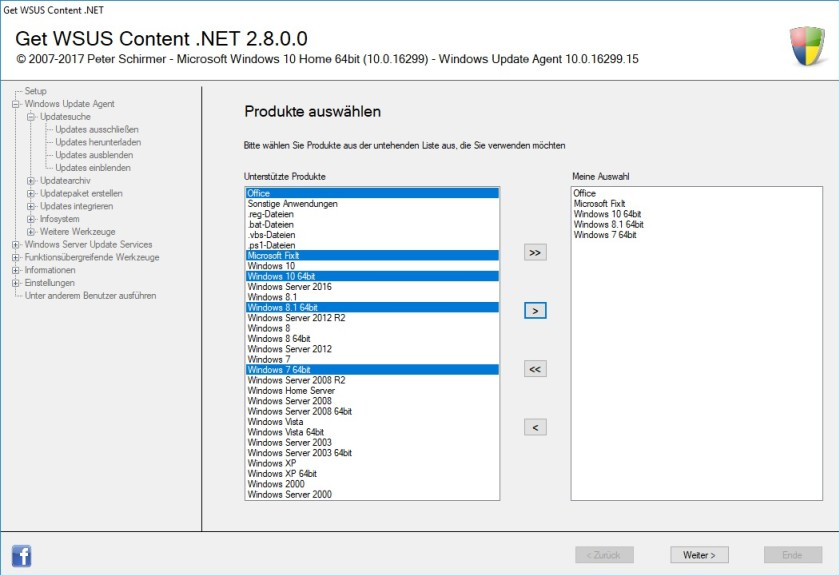Collapse the Updatesuche tree node
Image resolution: width=839 pixels, height=575 pixels.
click(x=31, y=117)
